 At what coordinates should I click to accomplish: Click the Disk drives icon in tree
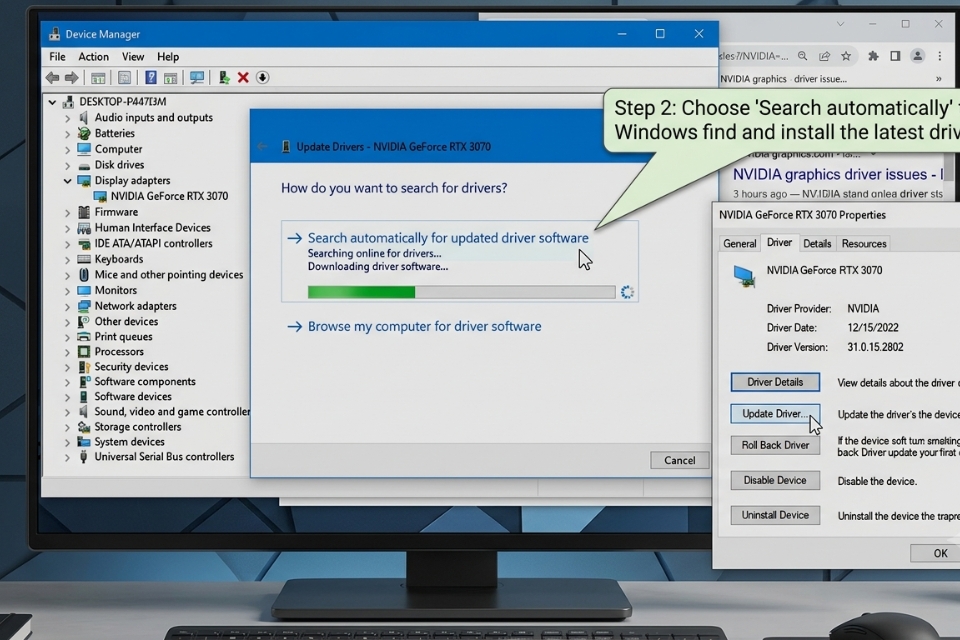(x=84, y=165)
